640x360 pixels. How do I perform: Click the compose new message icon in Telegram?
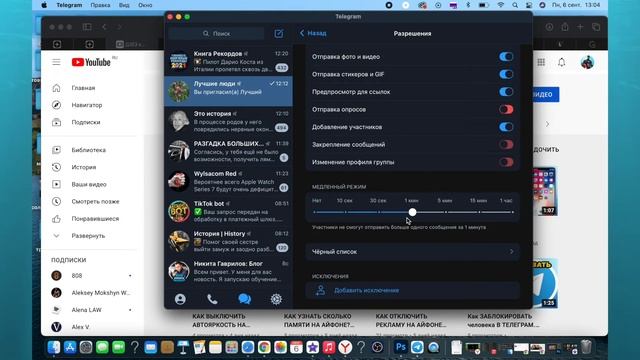(x=279, y=33)
